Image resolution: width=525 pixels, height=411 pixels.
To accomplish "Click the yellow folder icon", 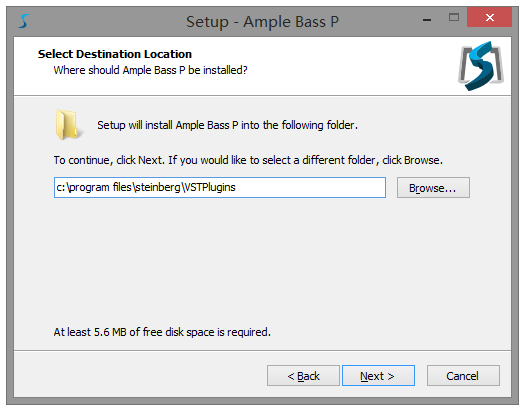I will (x=68, y=125).
